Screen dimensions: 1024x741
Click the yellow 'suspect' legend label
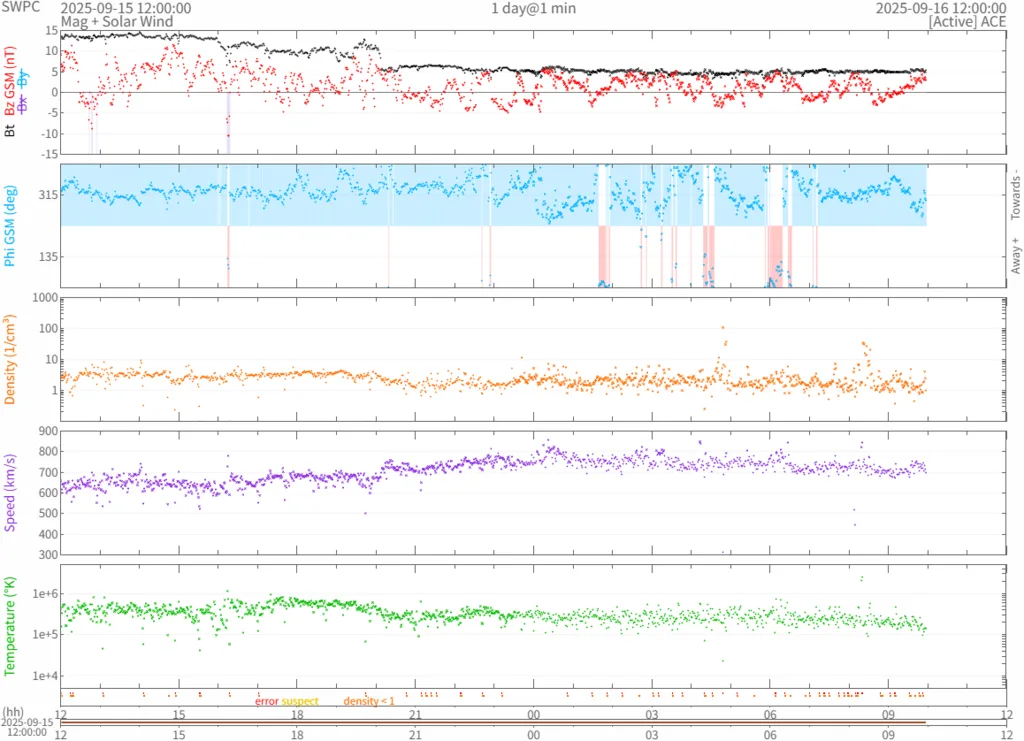[x=300, y=701]
